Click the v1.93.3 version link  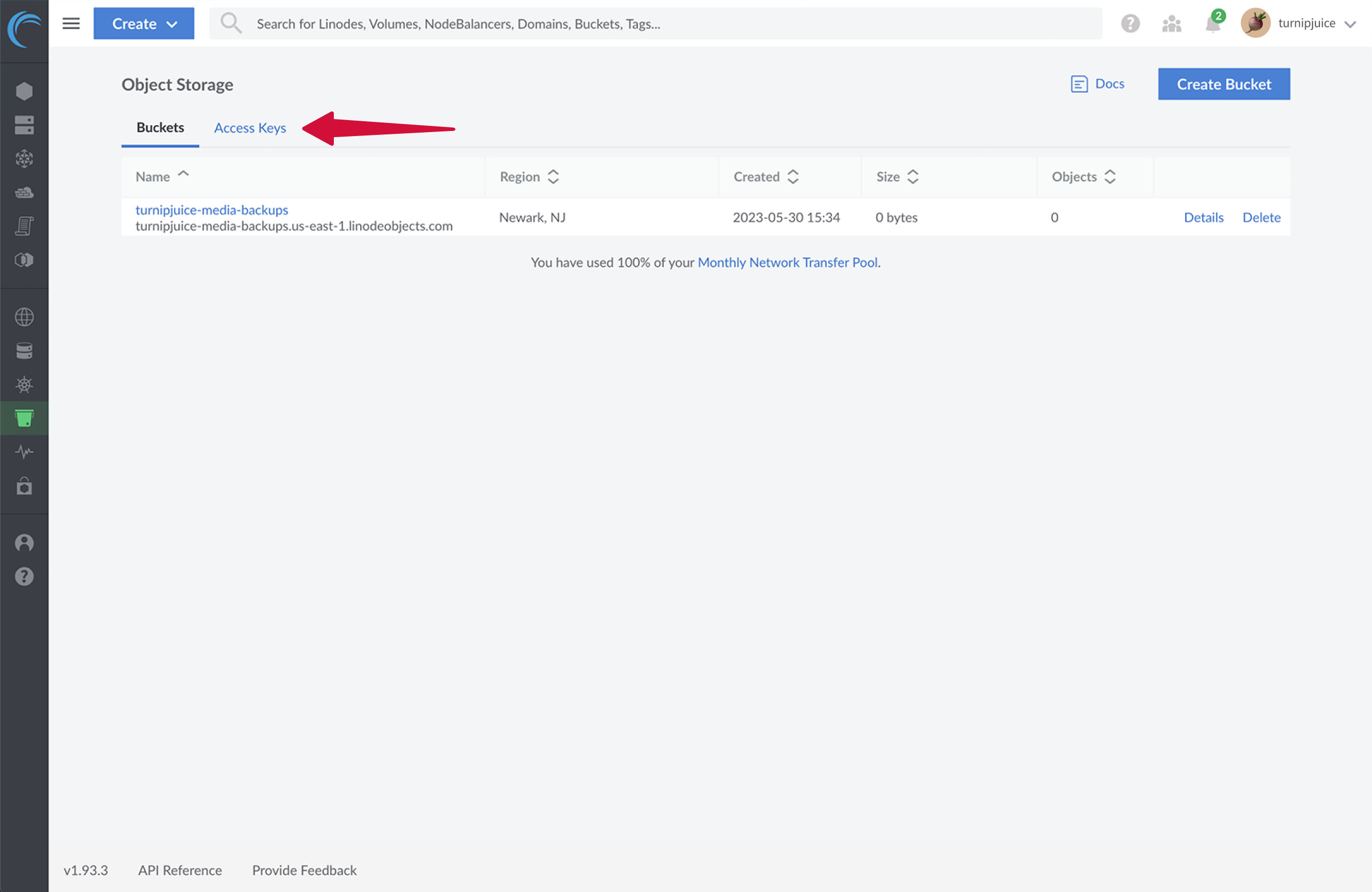point(85,870)
